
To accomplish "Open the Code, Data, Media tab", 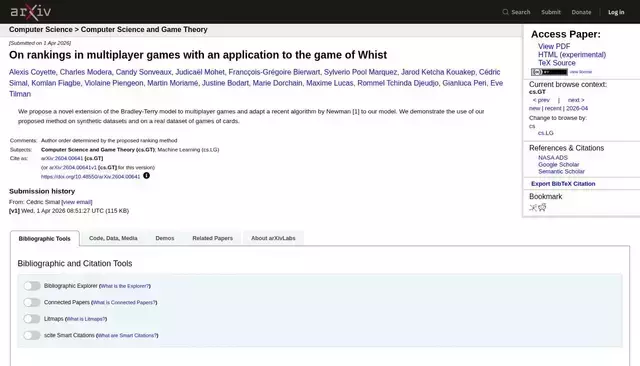I will point(113,238).
